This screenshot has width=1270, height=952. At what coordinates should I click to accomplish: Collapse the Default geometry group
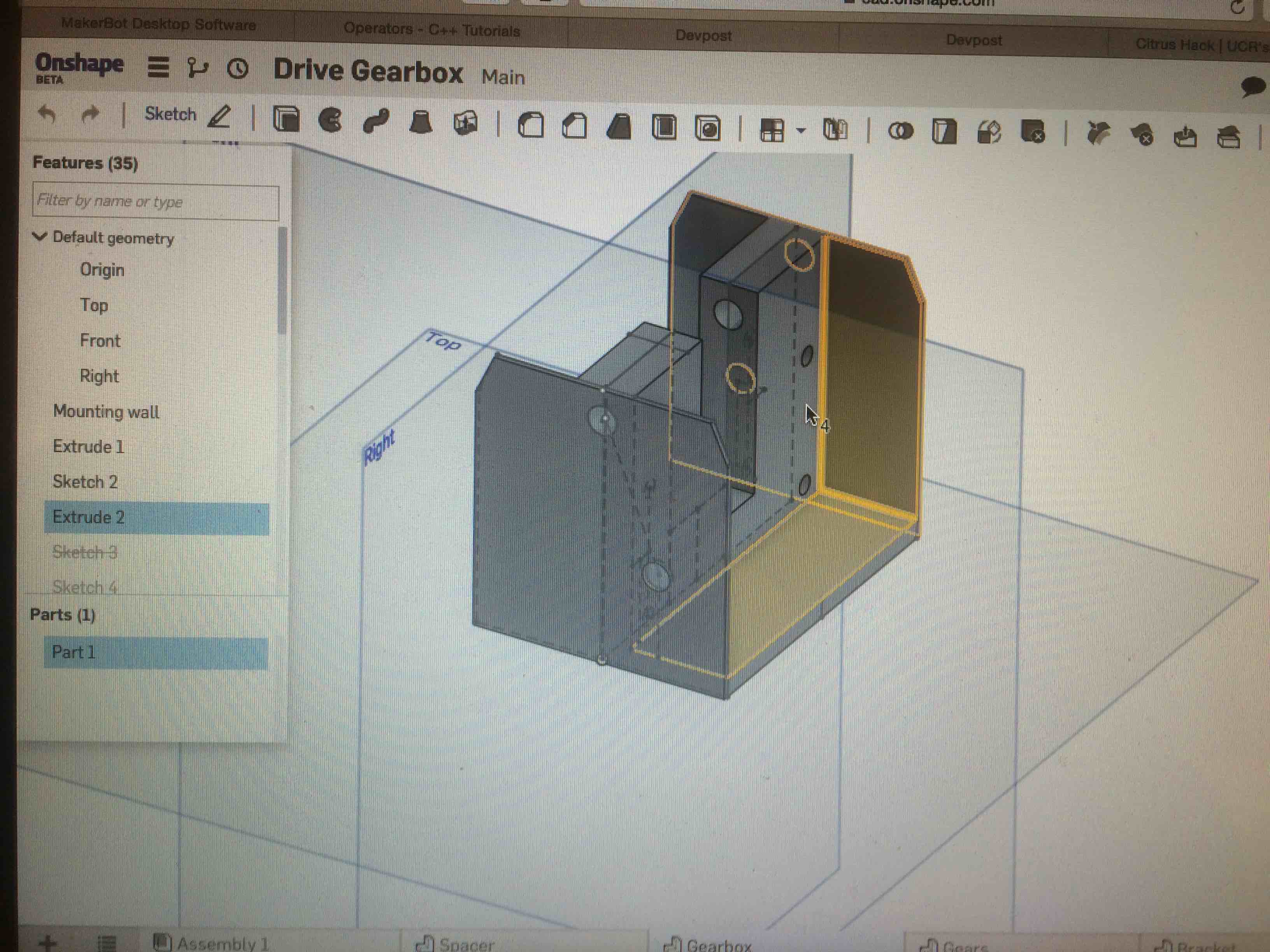(x=40, y=236)
